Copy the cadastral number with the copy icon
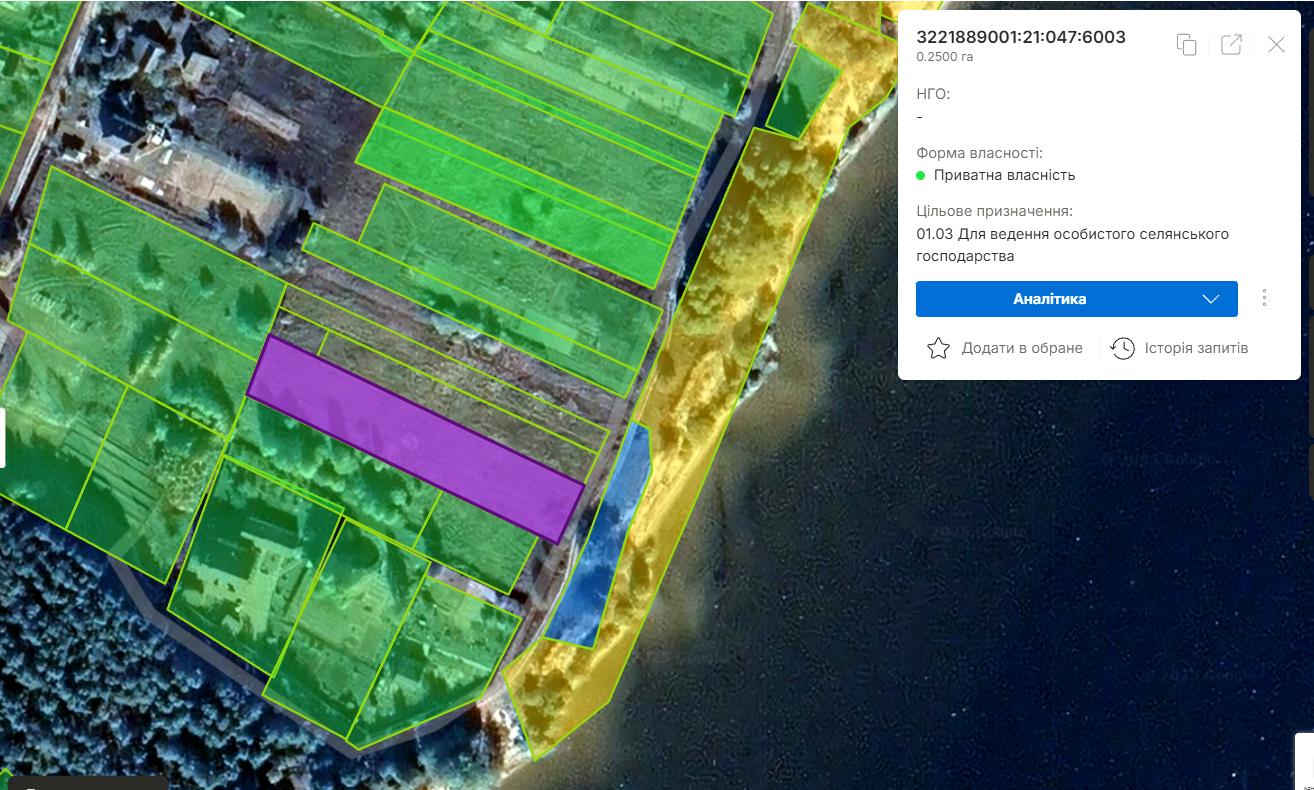The height and width of the screenshot is (790, 1314). coord(1186,45)
